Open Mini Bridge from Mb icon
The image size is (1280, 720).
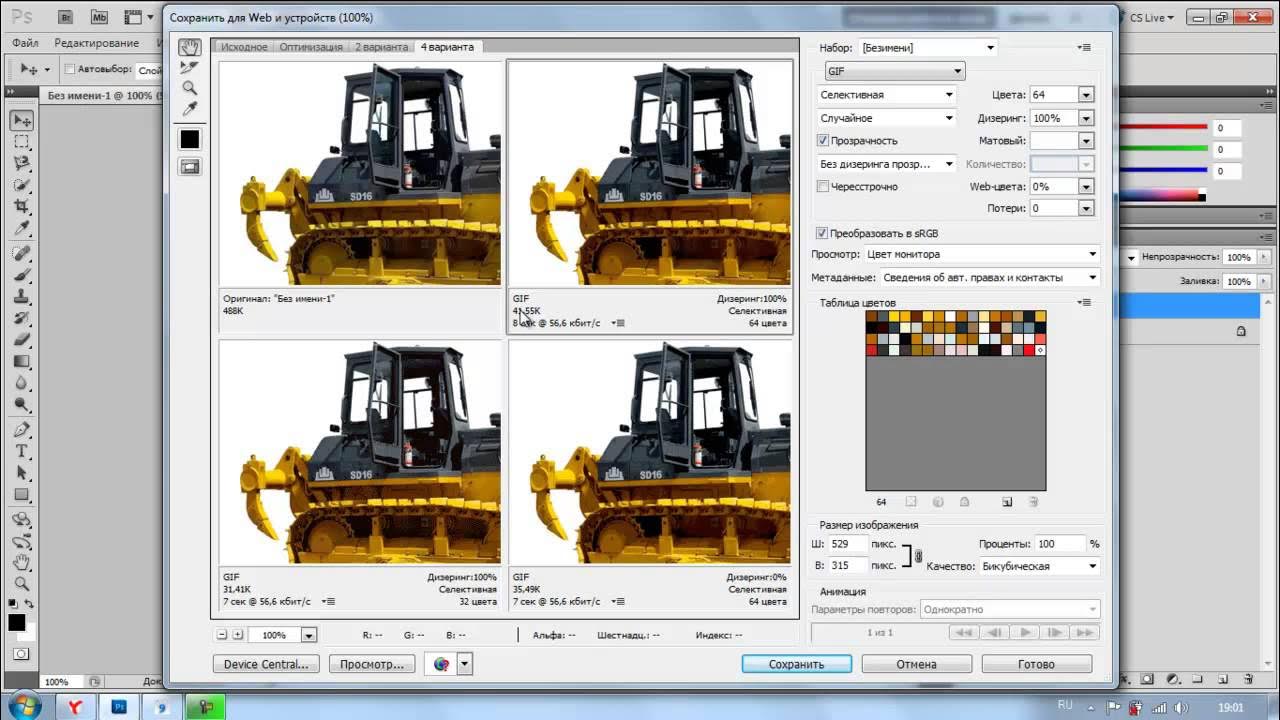[x=99, y=17]
